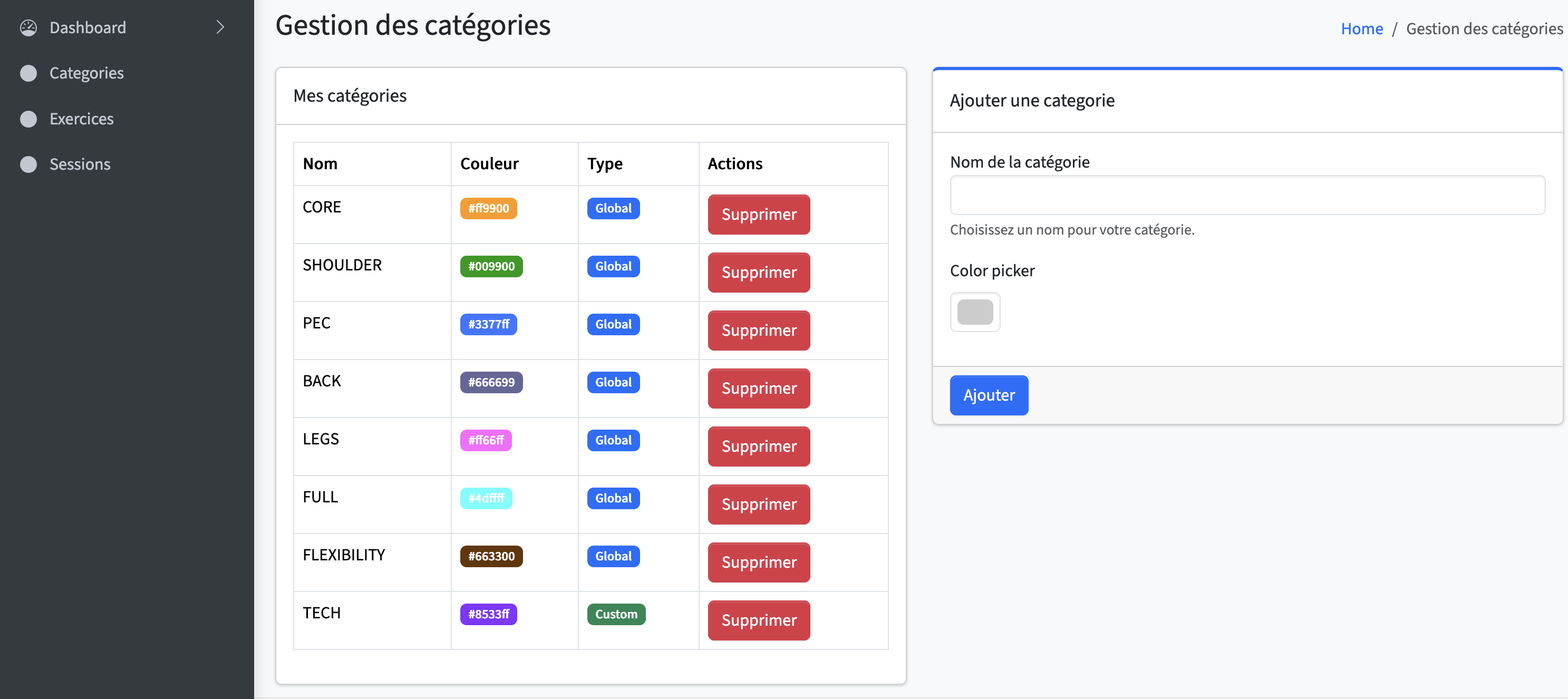Follow the Home breadcrumb link

point(1362,28)
